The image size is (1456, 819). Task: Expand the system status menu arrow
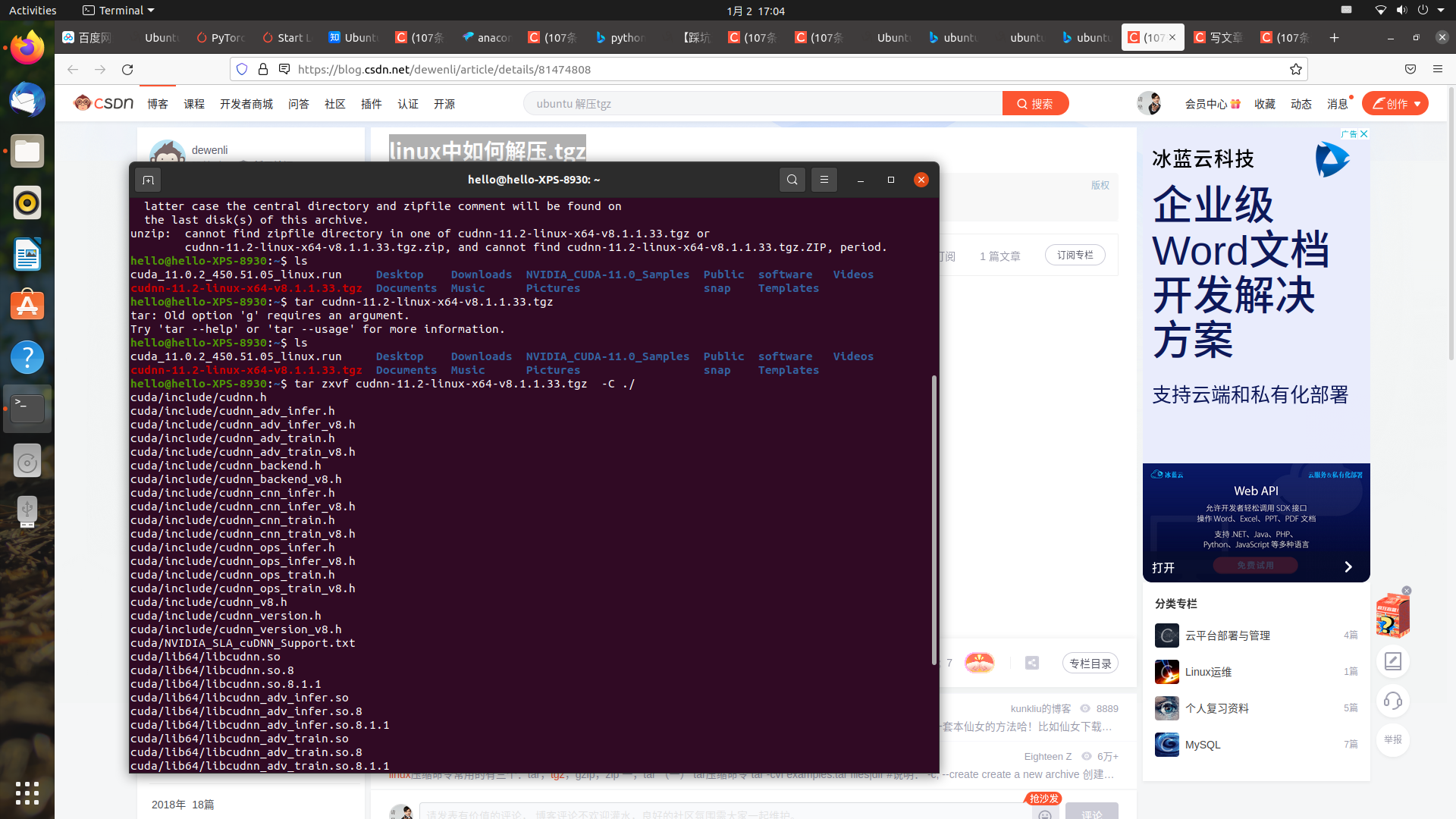[x=1441, y=11]
